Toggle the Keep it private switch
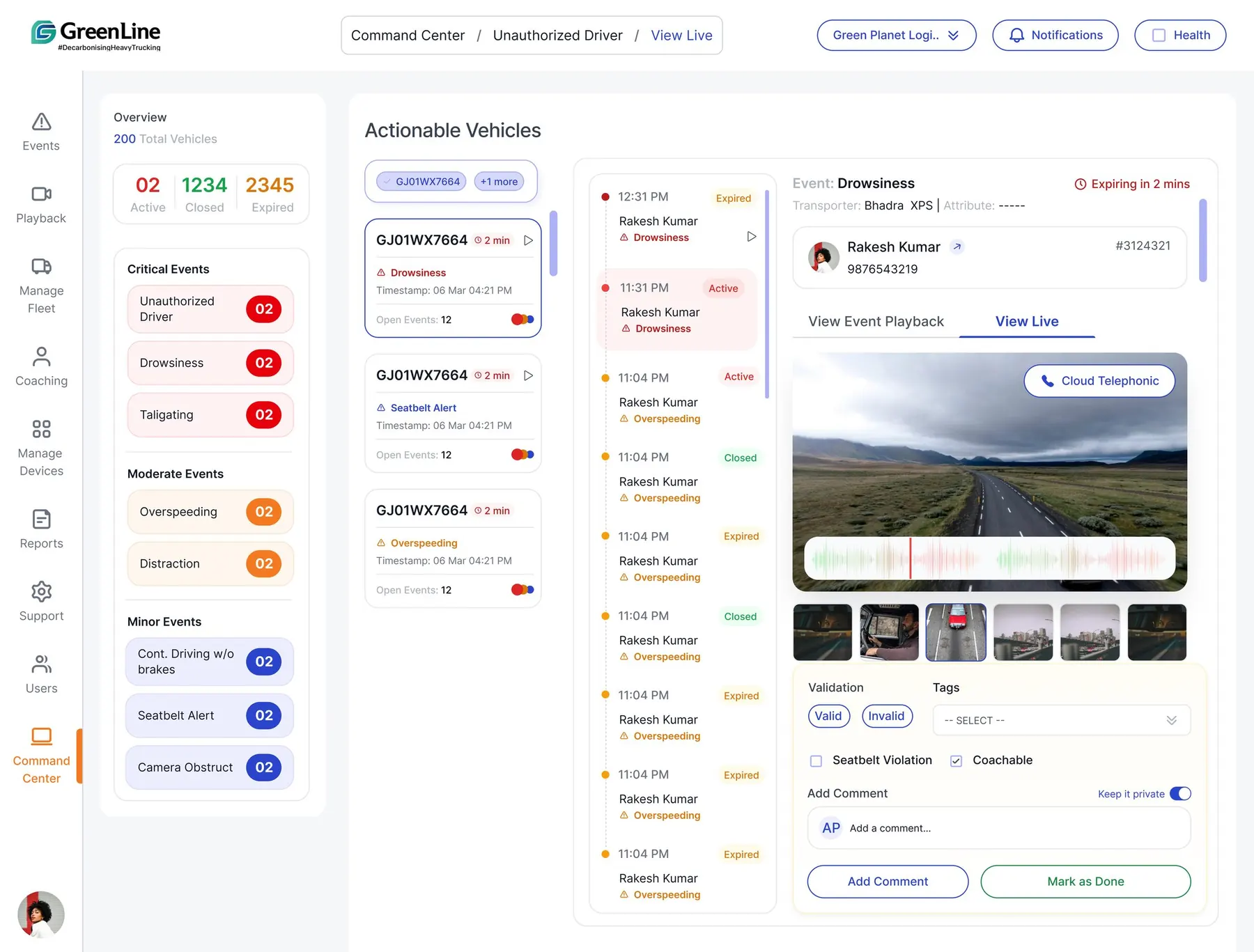Viewport: 1254px width, 952px height. pyautogui.click(x=1180, y=794)
